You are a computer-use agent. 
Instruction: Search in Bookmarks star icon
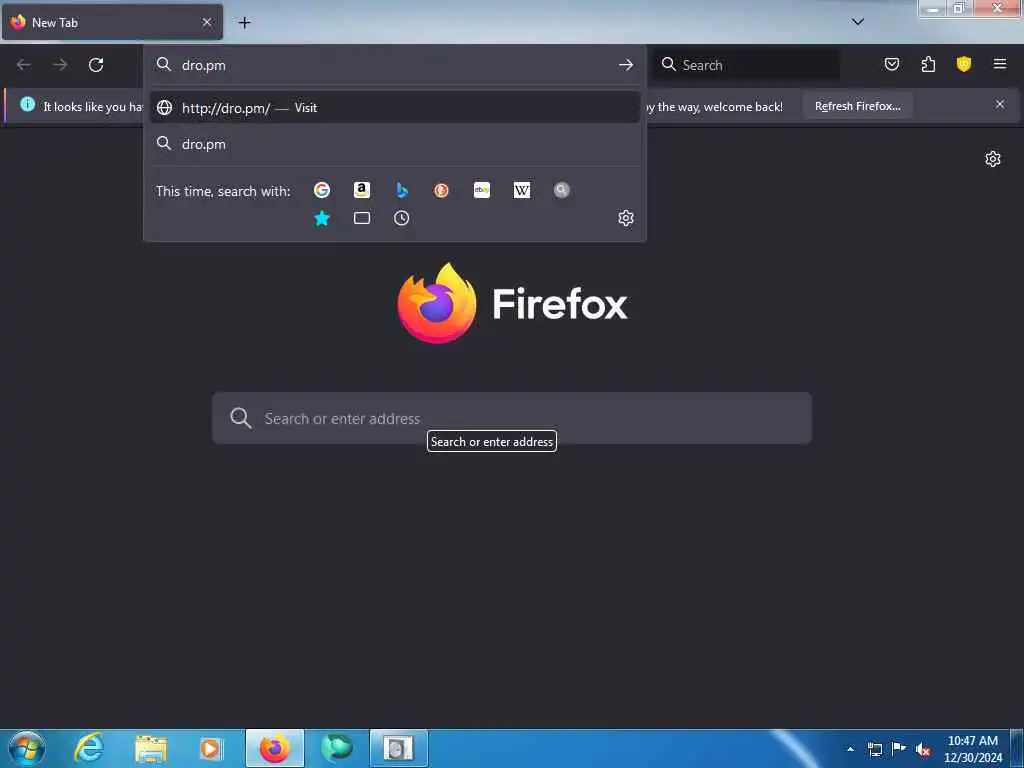click(321, 218)
